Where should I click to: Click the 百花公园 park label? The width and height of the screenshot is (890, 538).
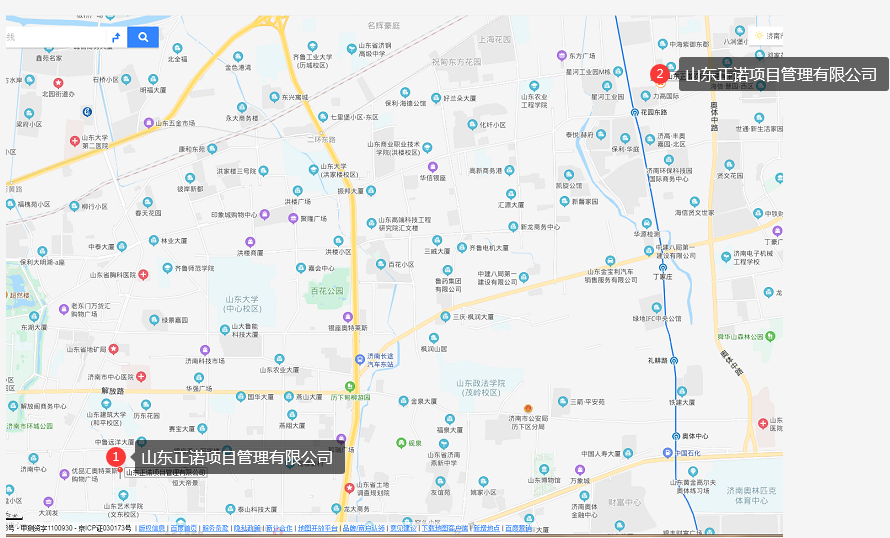[x=327, y=291]
